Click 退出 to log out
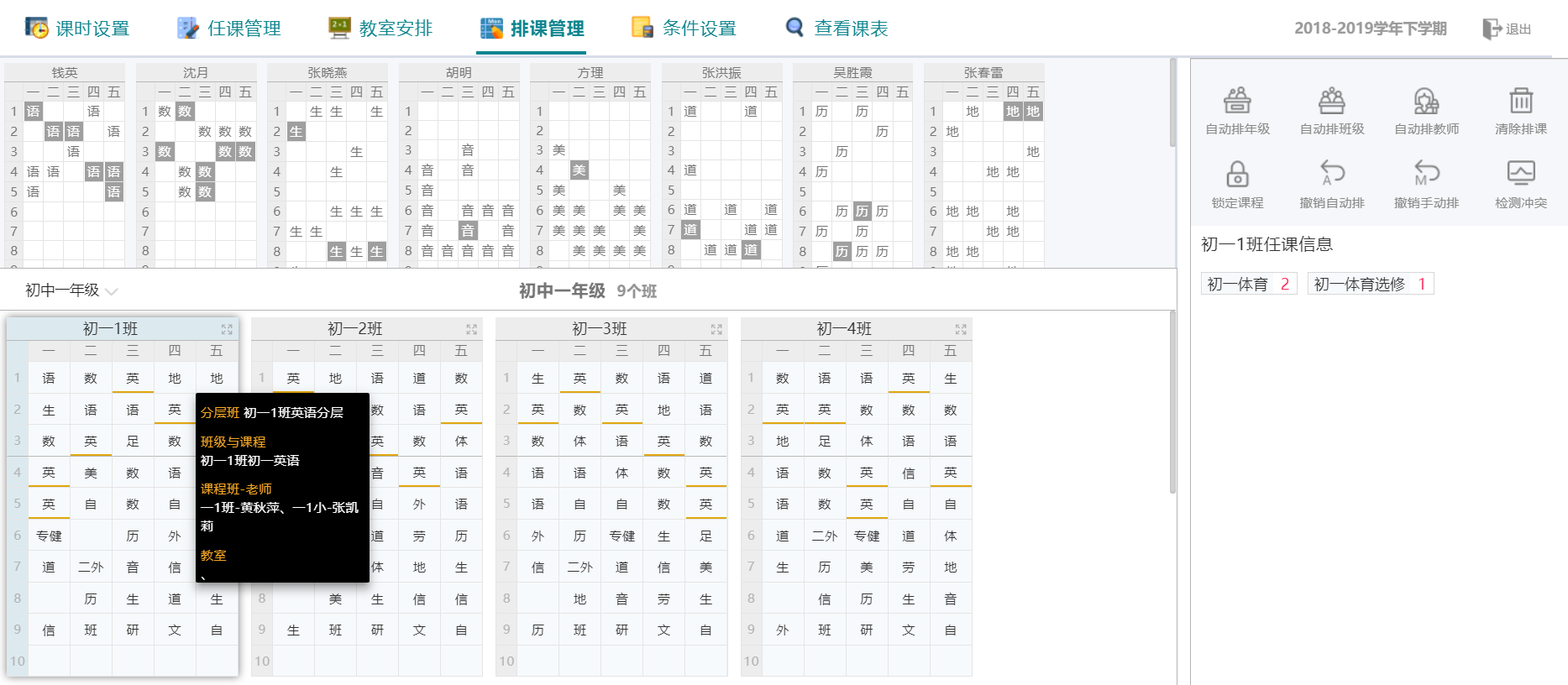1568x685 pixels. pos(1518,29)
